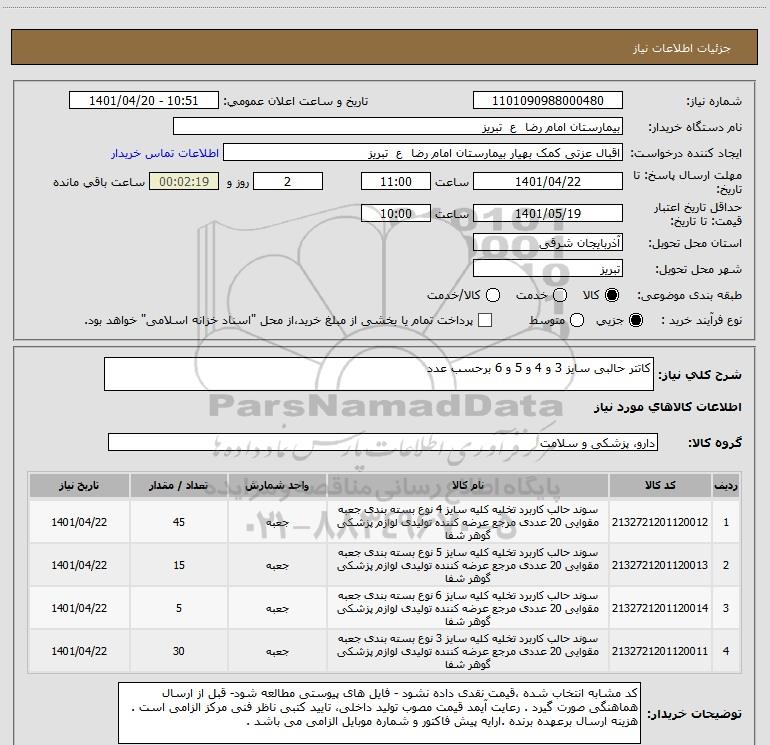Click need date 1401/04/22 in row 1
770x745 pixels.
(79, 522)
